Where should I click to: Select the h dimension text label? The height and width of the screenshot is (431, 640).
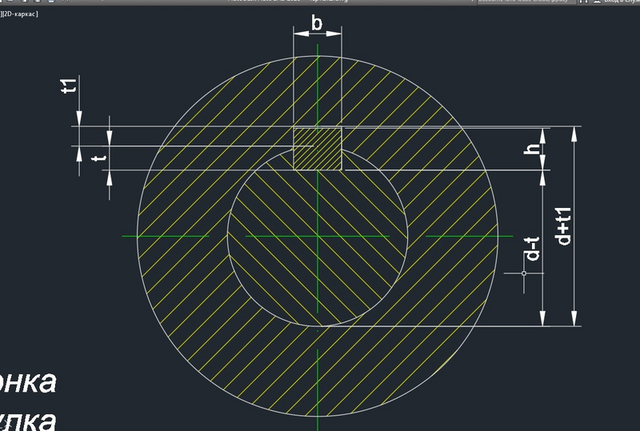(x=533, y=147)
